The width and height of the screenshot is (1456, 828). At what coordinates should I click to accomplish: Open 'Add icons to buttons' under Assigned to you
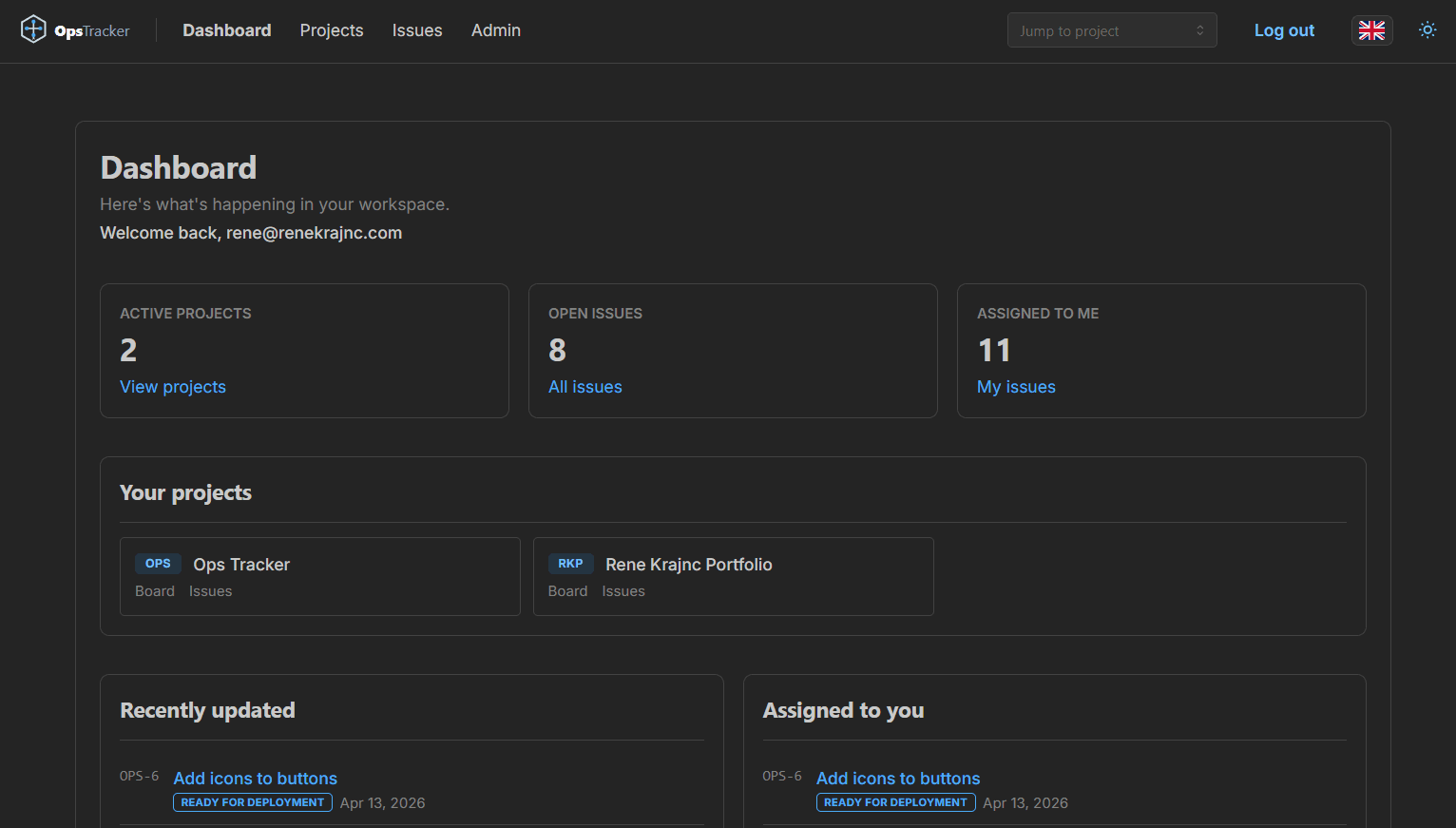pyautogui.click(x=897, y=778)
